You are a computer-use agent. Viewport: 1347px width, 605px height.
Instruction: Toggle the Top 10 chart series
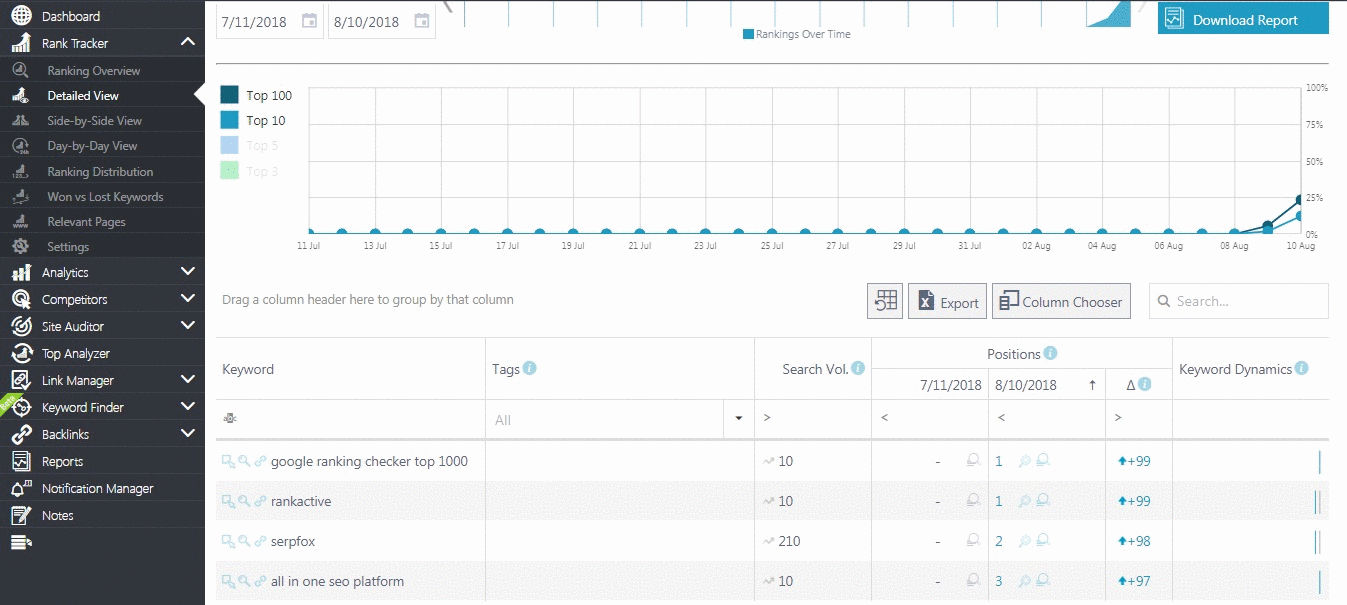click(x=253, y=120)
